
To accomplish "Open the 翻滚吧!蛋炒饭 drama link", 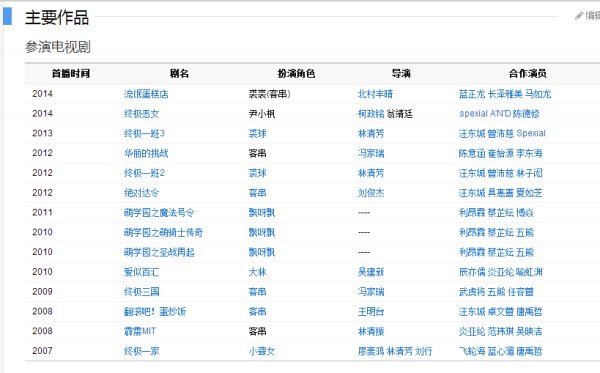I will click(x=155, y=311).
